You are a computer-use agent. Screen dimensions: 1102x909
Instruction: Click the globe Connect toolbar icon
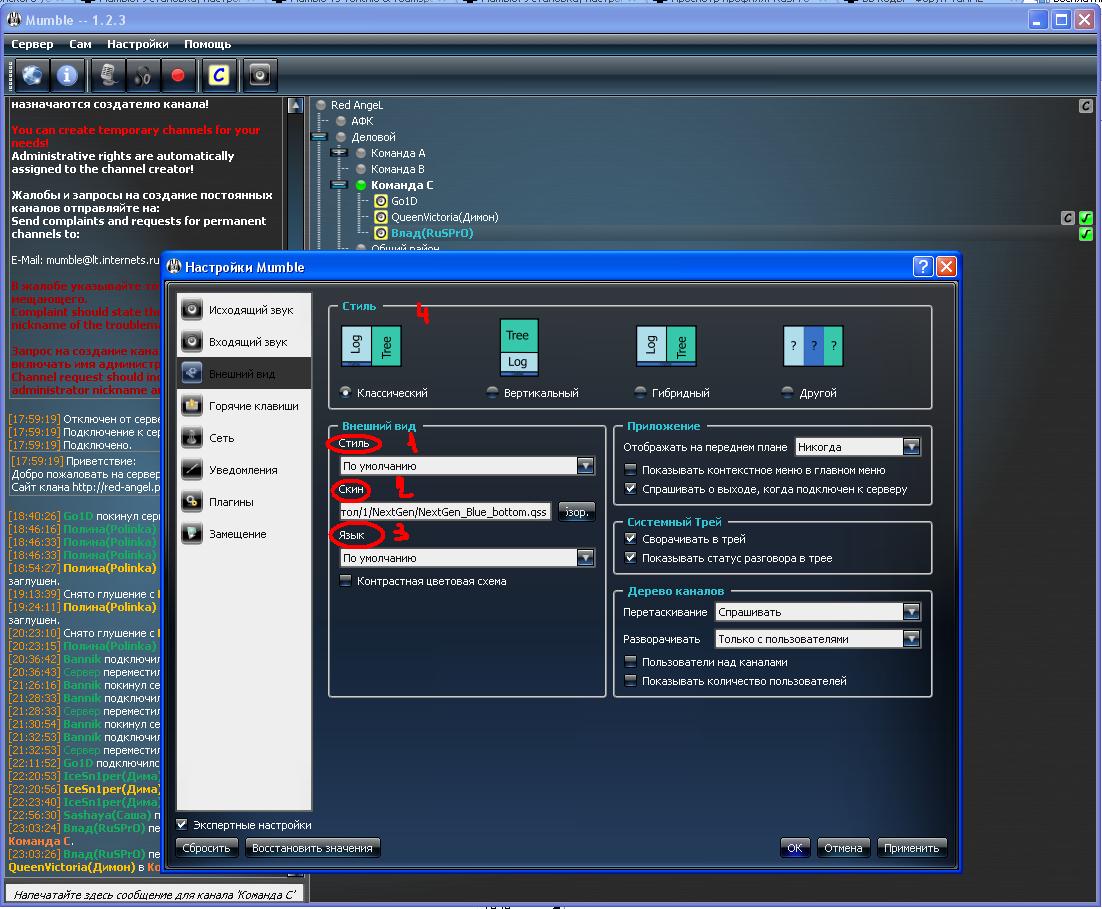click(32, 75)
